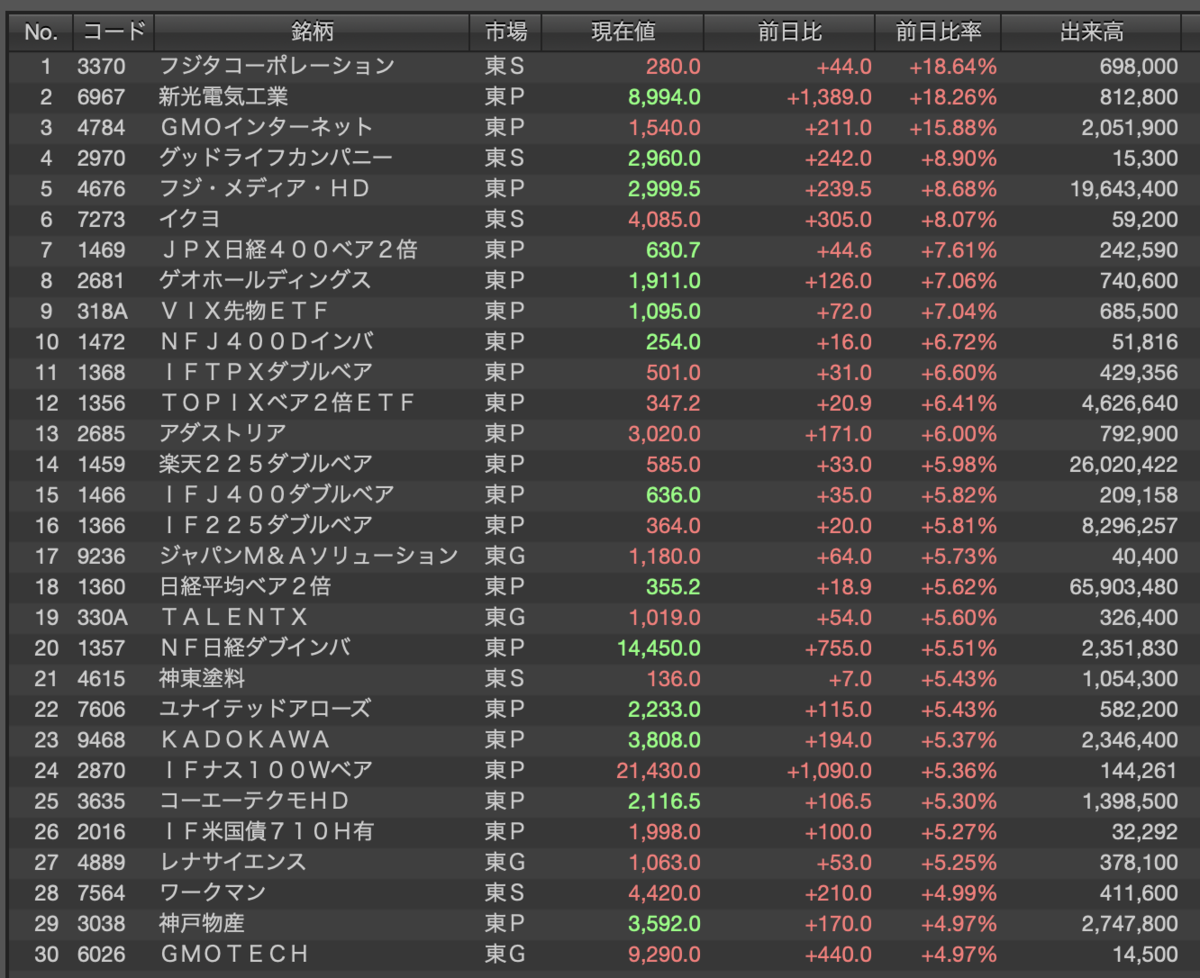Click IF米国債710H有 name

(266, 831)
